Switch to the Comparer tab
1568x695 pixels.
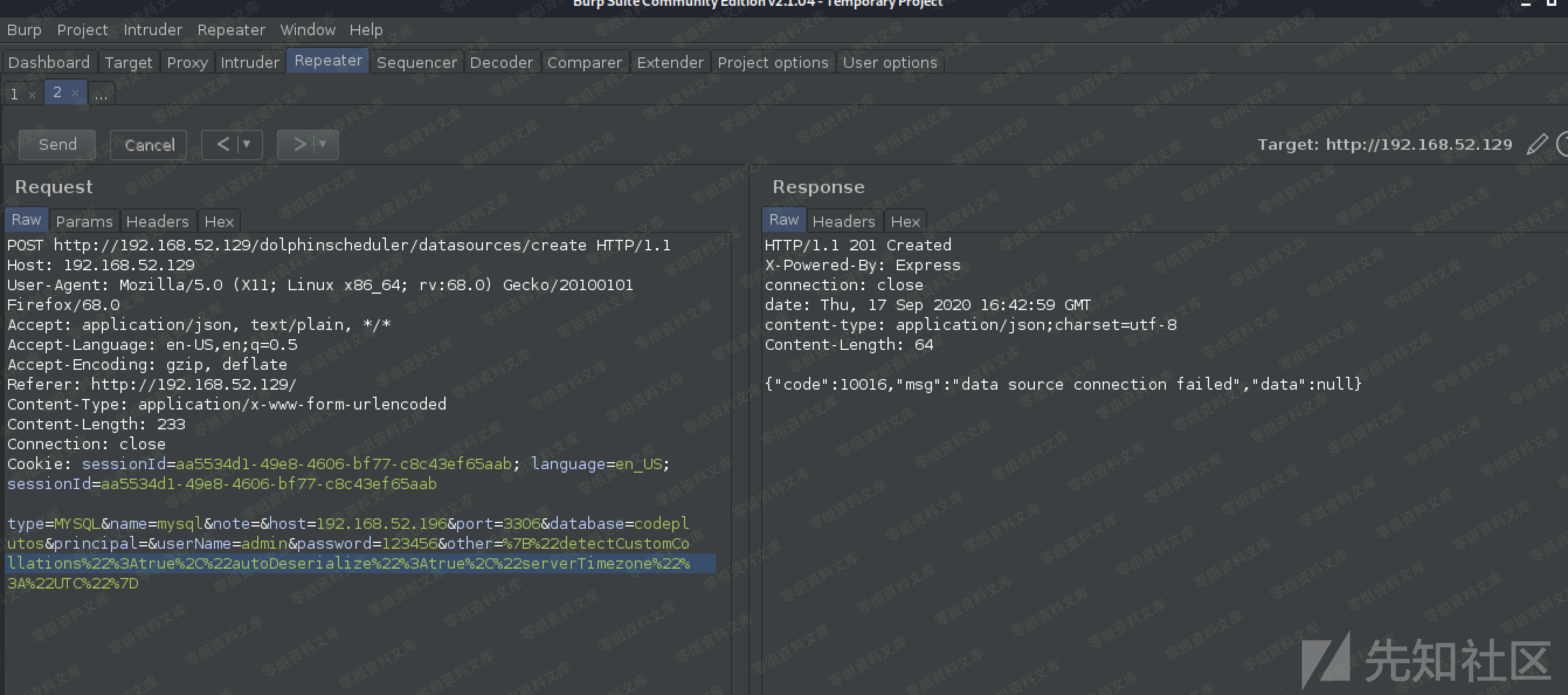(585, 62)
